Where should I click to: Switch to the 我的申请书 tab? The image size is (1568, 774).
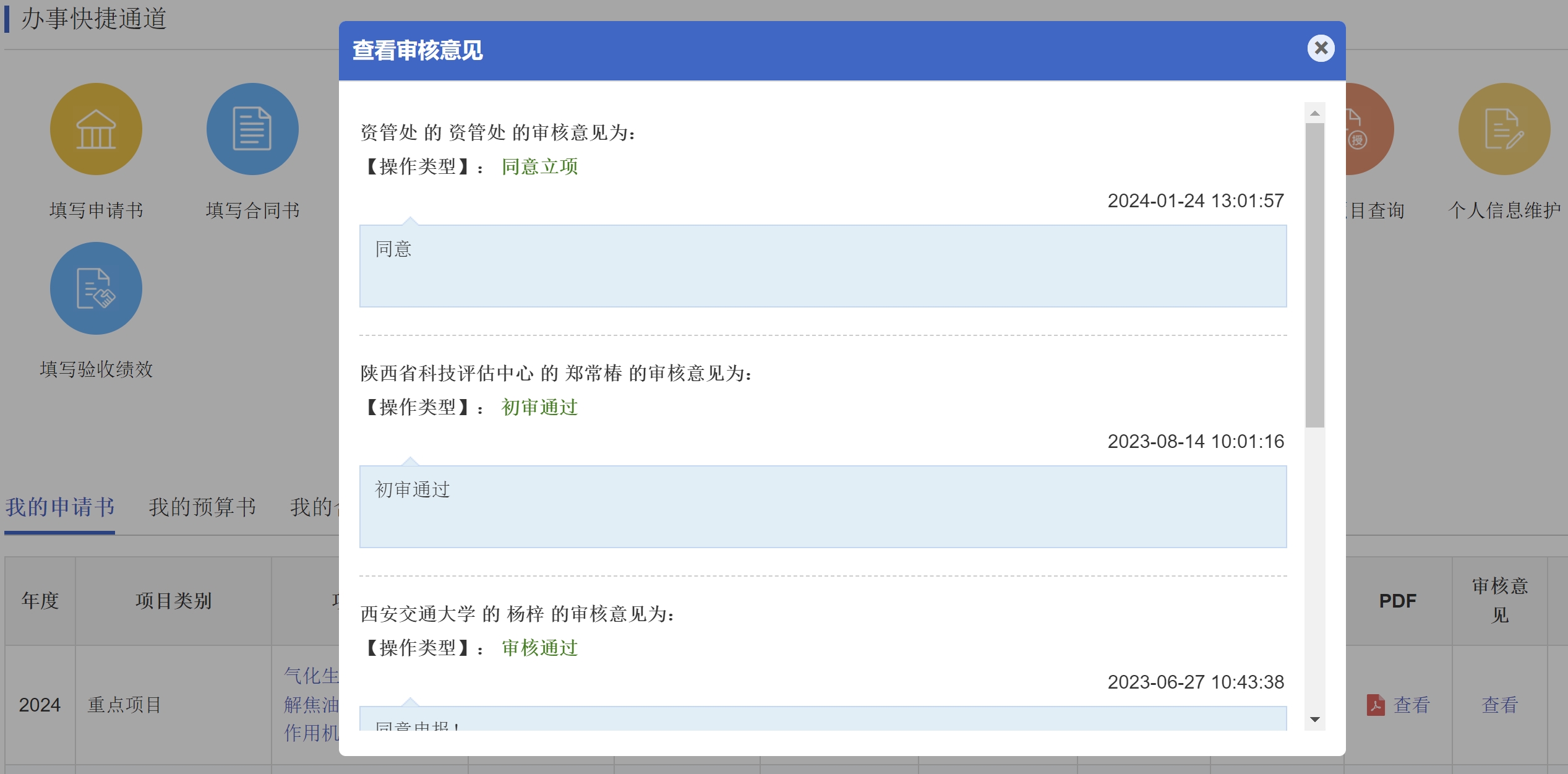(x=60, y=507)
